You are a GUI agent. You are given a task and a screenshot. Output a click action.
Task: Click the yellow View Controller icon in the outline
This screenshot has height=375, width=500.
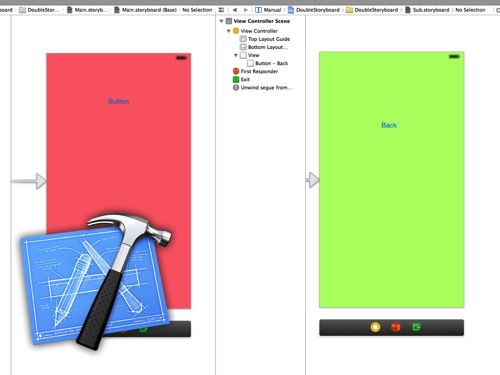(x=236, y=31)
